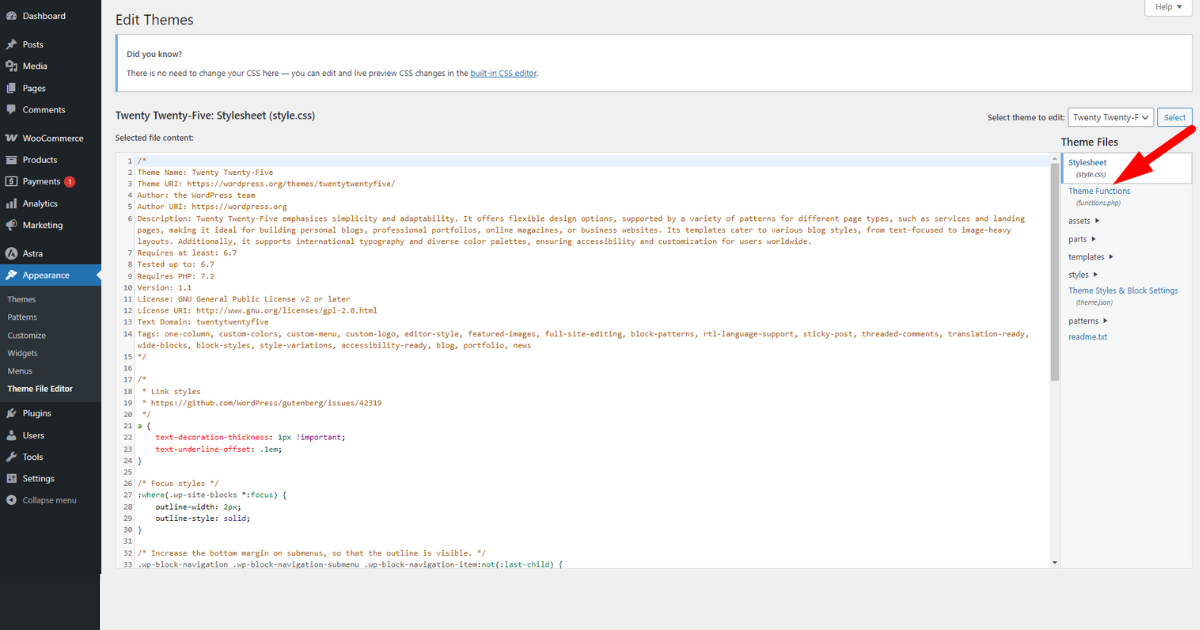
Task: Open Themes submenu item
Action: click(x=22, y=299)
